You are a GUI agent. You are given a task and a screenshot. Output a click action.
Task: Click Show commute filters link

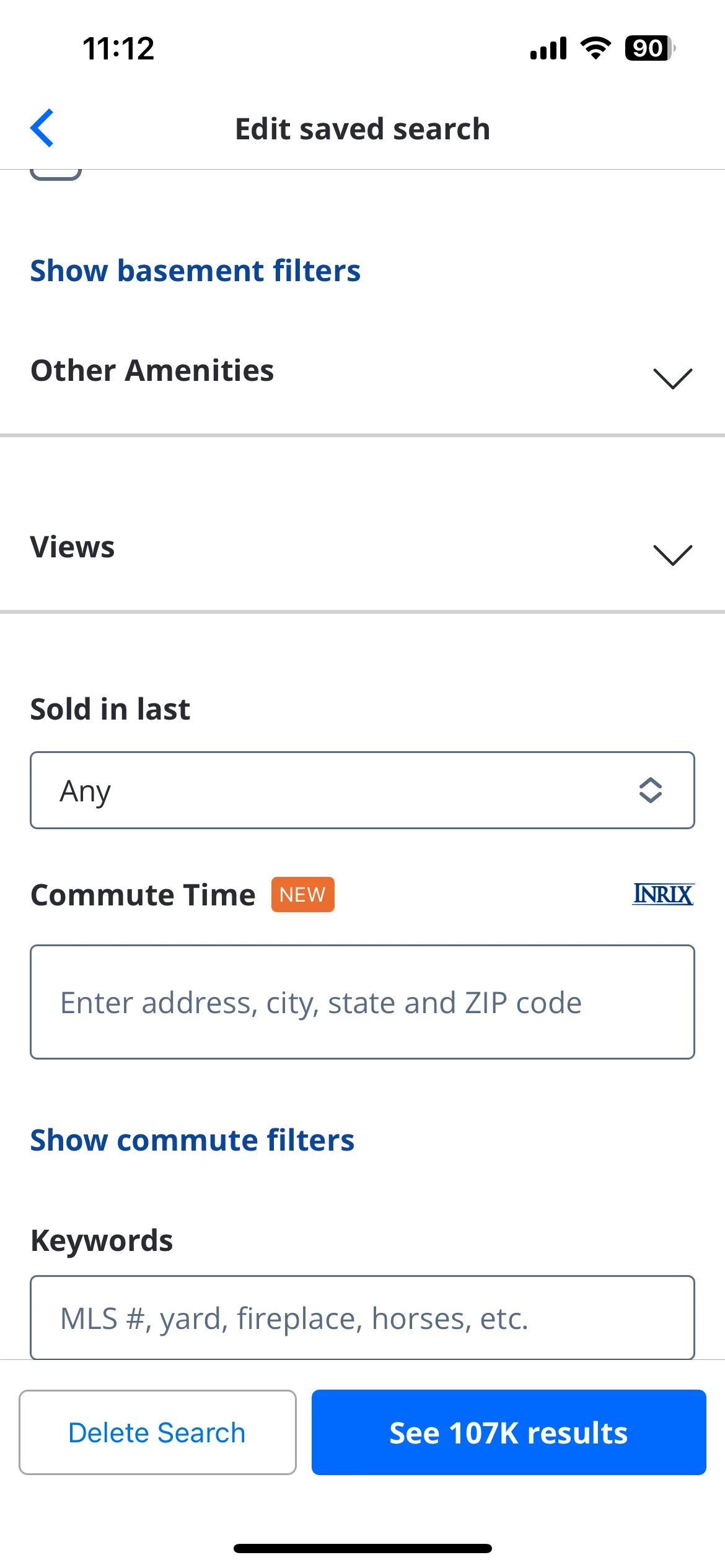192,1140
